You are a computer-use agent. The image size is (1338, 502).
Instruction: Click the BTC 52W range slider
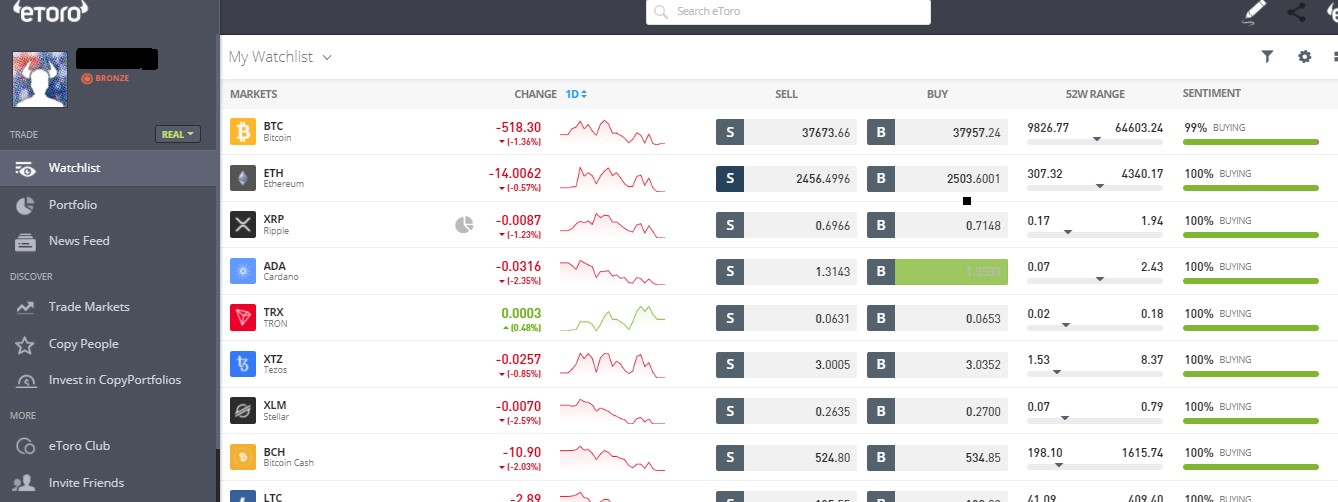1095,139
